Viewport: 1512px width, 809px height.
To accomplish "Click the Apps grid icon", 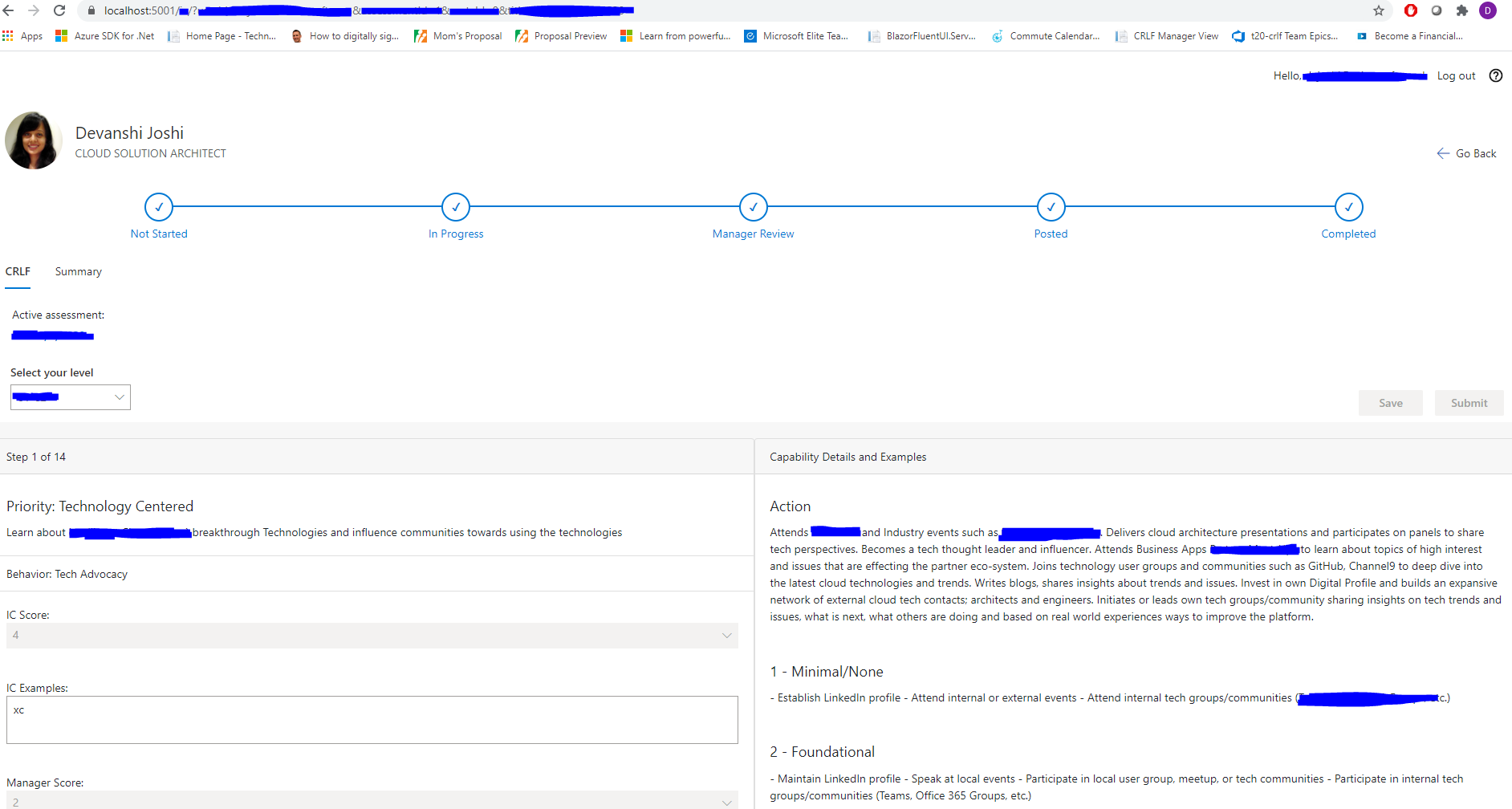I will (8, 35).
